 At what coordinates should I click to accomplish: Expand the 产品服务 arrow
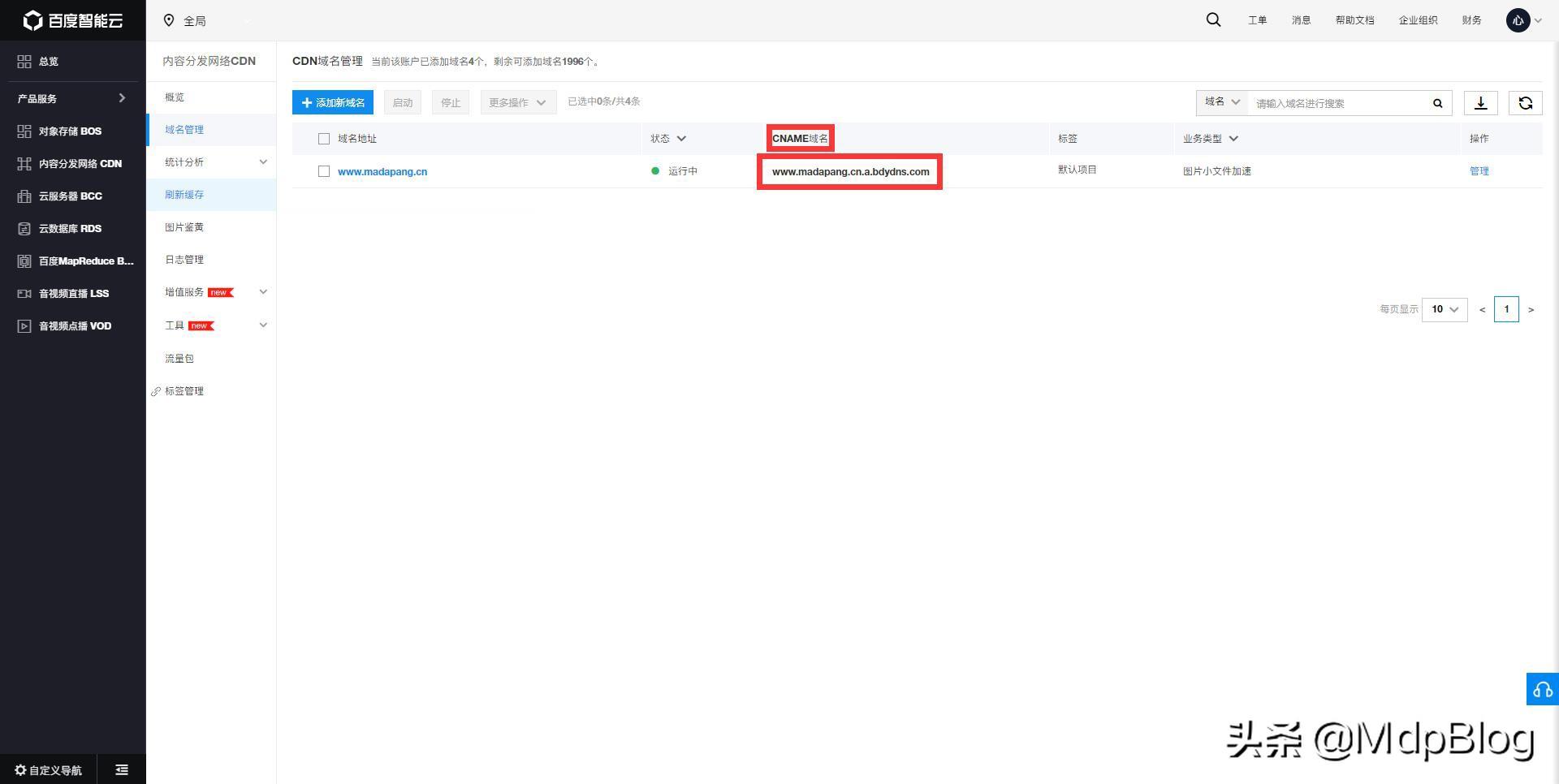pos(122,98)
